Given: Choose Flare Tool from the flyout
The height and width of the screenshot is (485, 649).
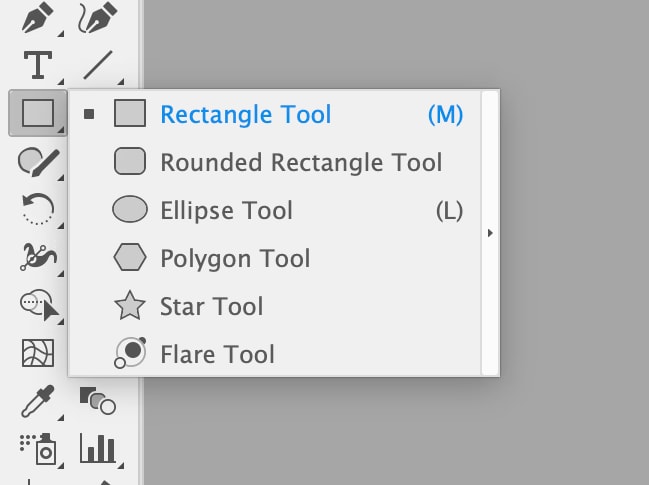Looking at the screenshot, I should pyautogui.click(x=217, y=353).
